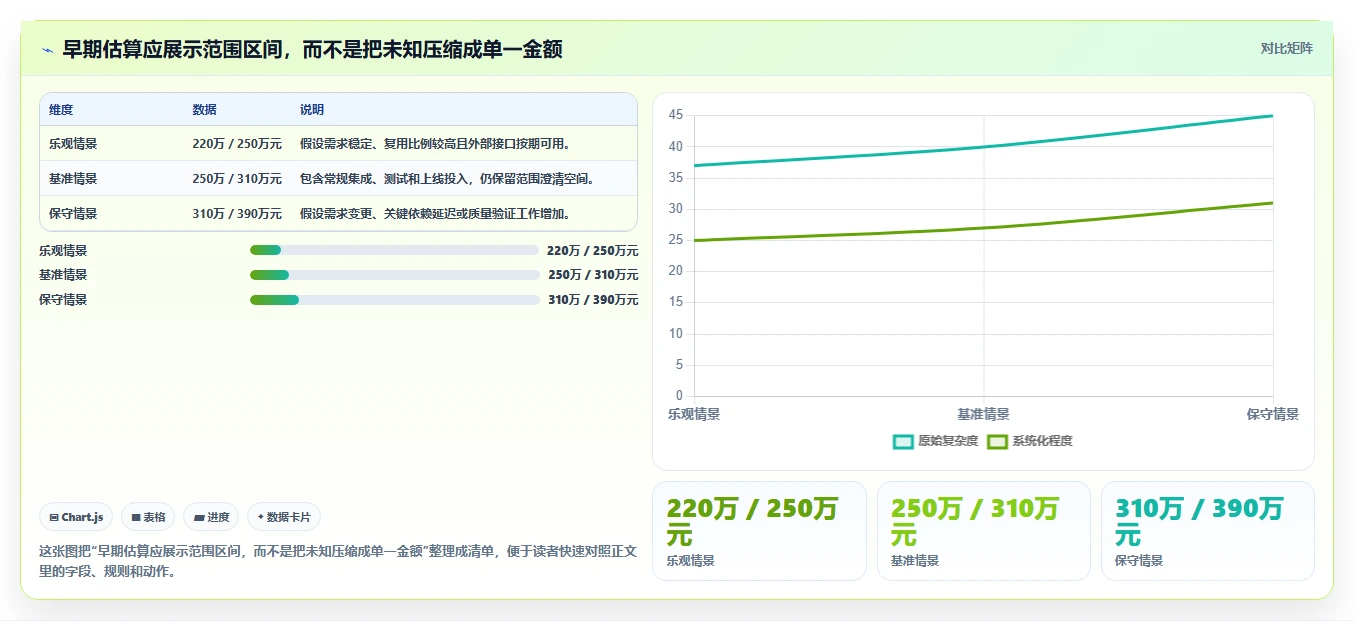The image size is (1354, 621).
Task: Click the lightning icon beside the title
Action: (47, 50)
